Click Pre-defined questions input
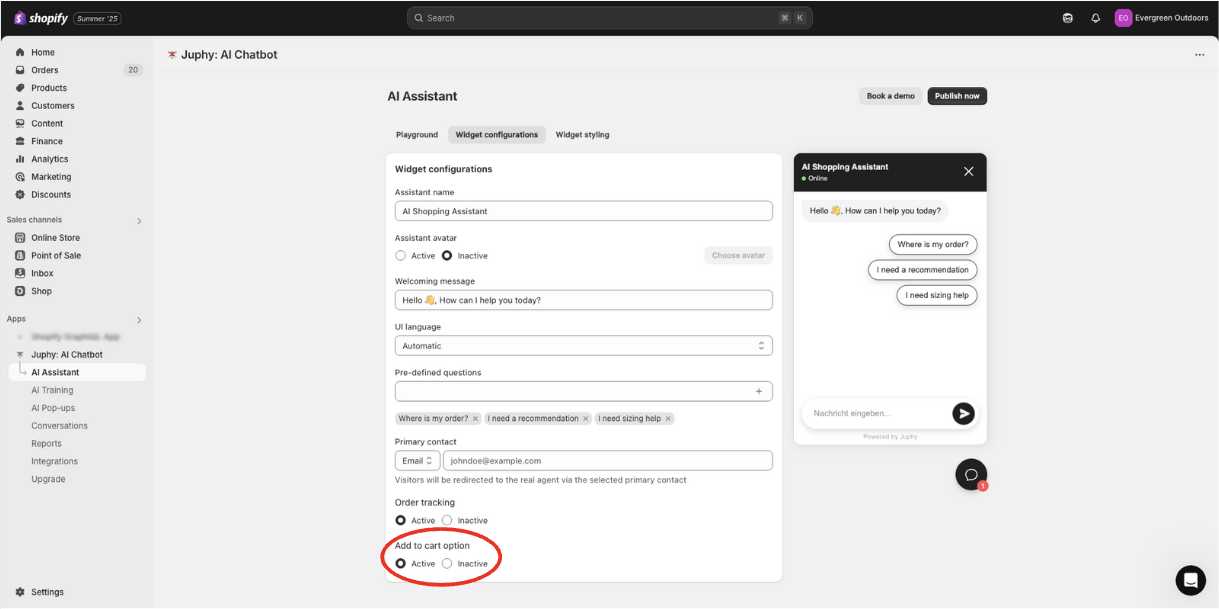The image size is (1219, 609). tap(584, 391)
